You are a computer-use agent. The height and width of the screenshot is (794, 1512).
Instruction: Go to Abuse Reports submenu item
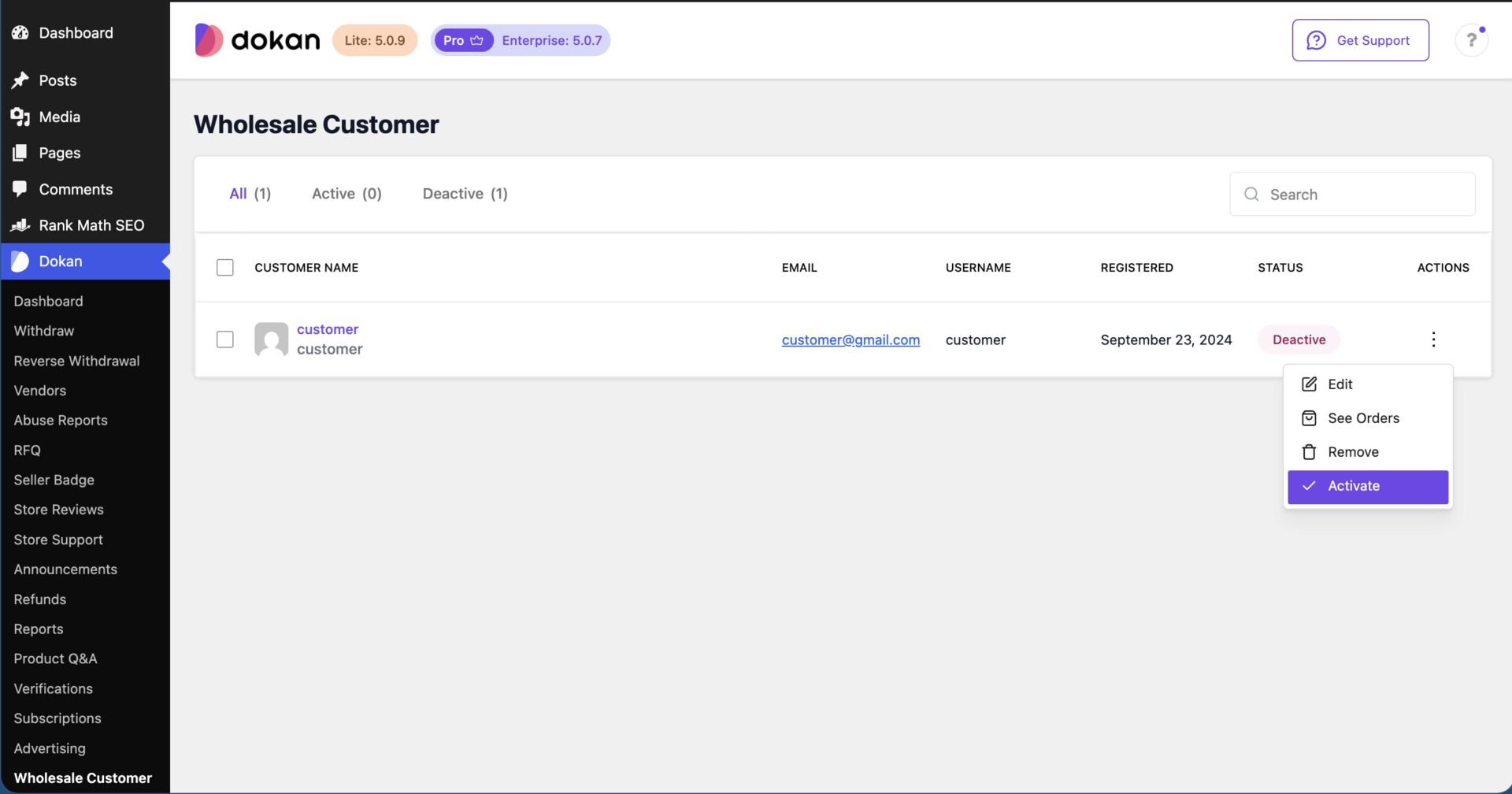click(x=61, y=421)
